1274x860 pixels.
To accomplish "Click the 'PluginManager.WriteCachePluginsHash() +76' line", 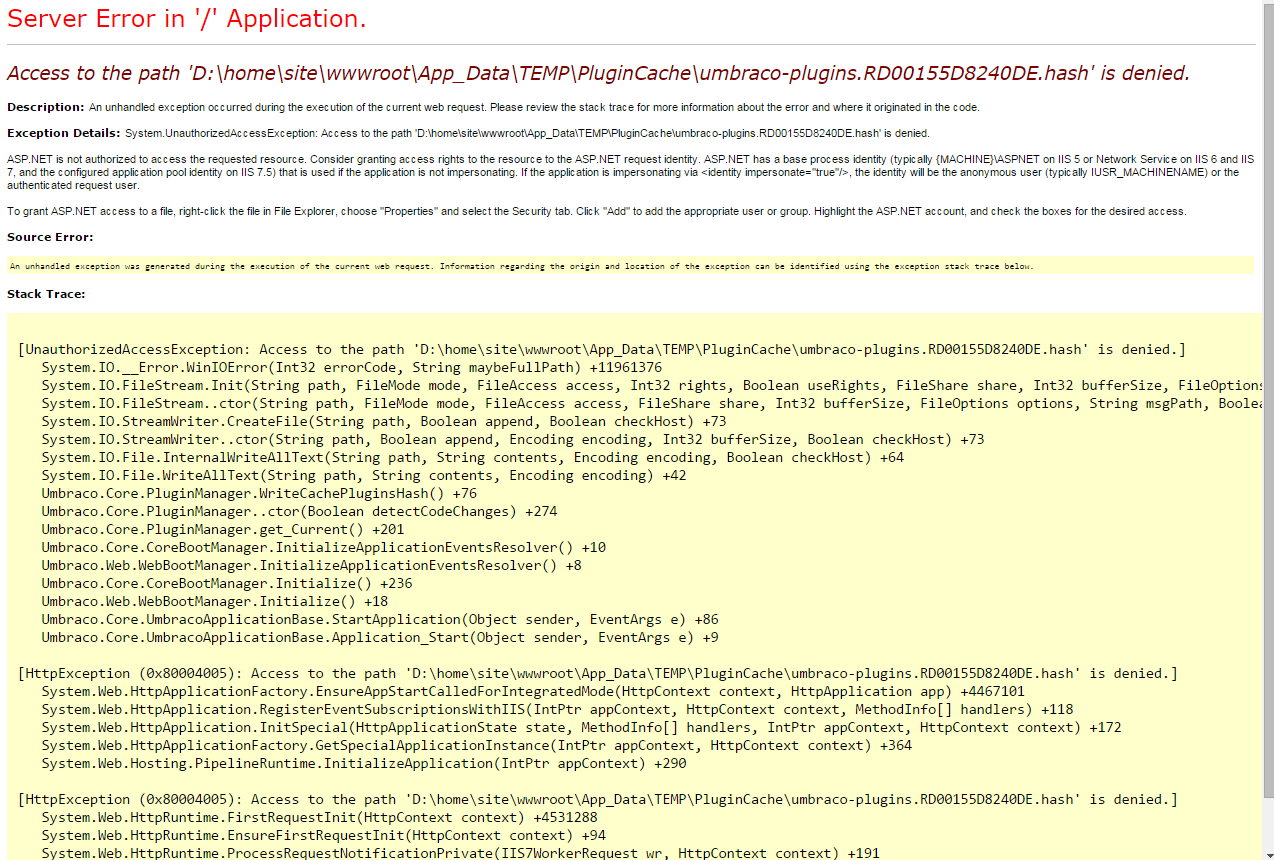I will pyautogui.click(x=259, y=493).
